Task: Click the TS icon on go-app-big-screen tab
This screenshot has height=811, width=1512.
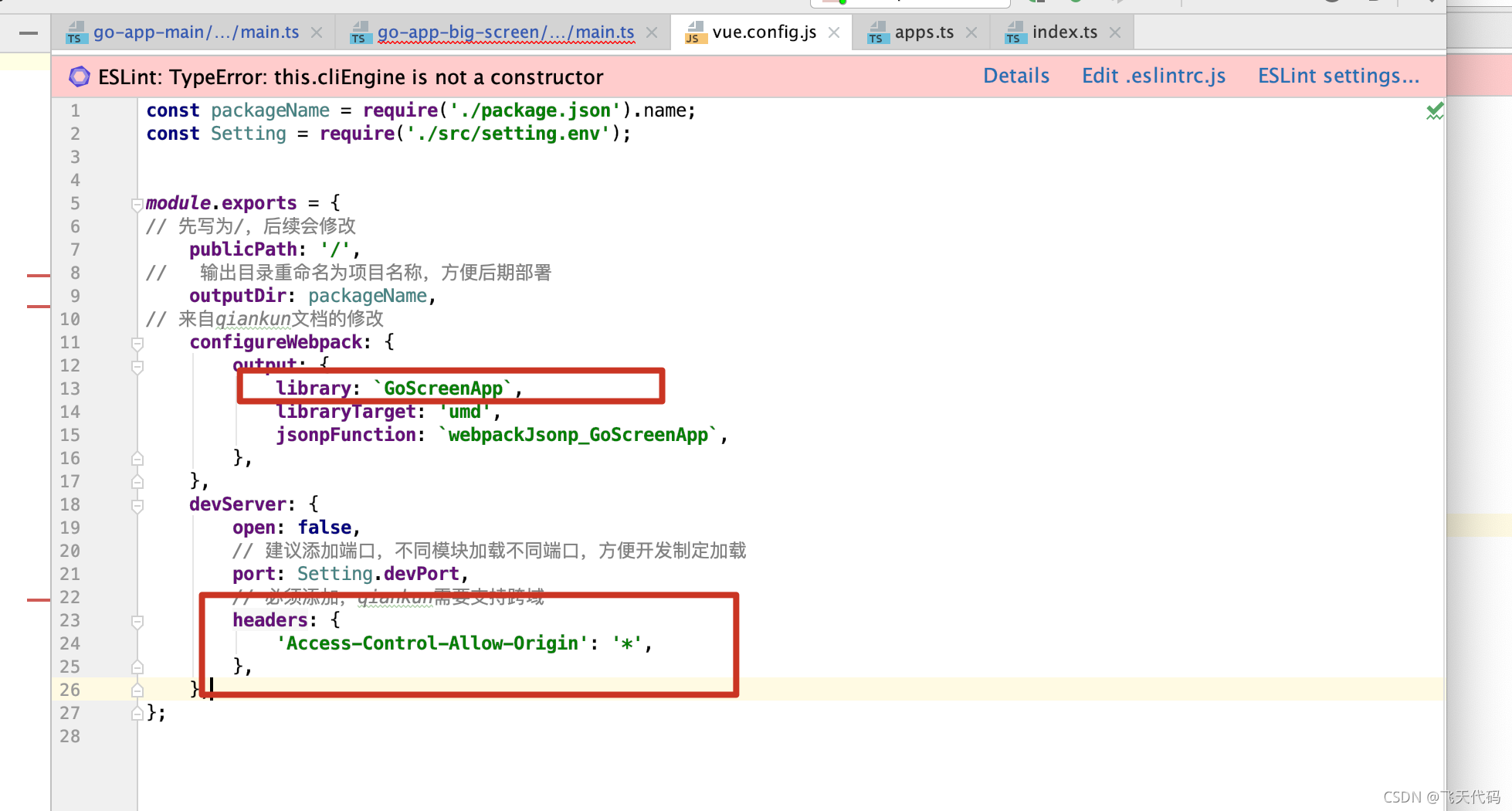Action: pyautogui.click(x=360, y=32)
